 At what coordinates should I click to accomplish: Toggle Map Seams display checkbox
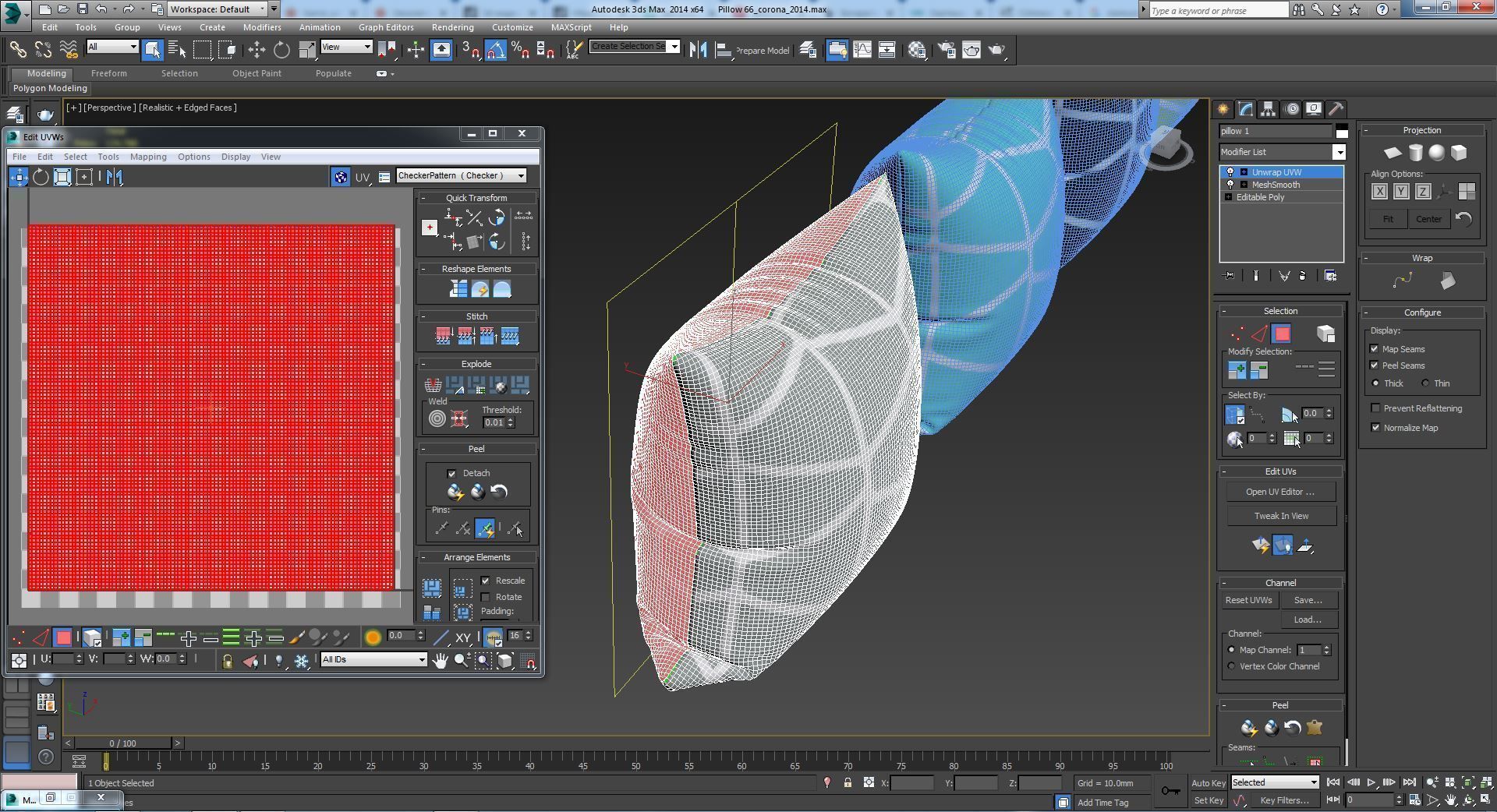(x=1375, y=349)
